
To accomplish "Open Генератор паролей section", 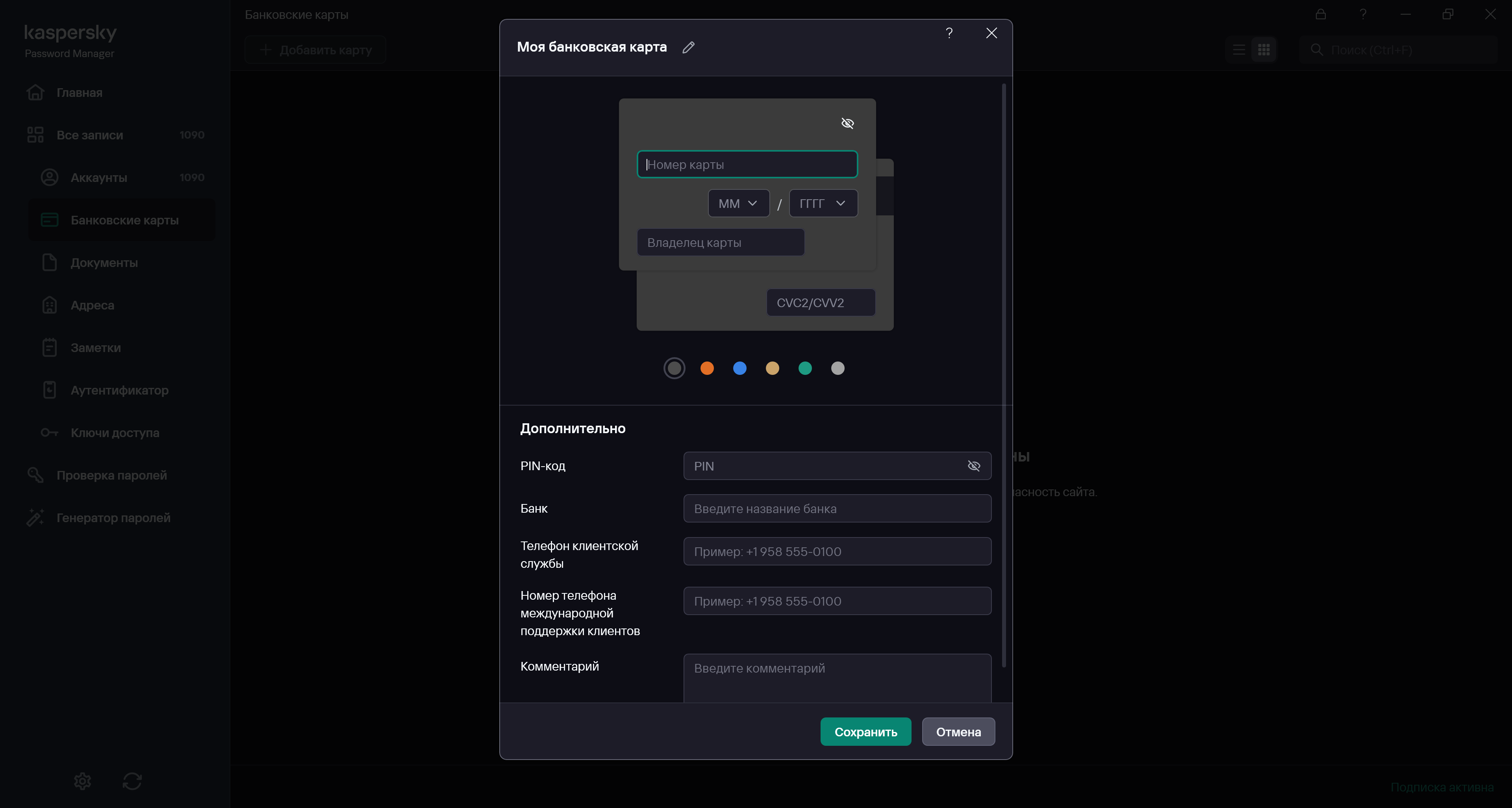I will click(x=113, y=517).
